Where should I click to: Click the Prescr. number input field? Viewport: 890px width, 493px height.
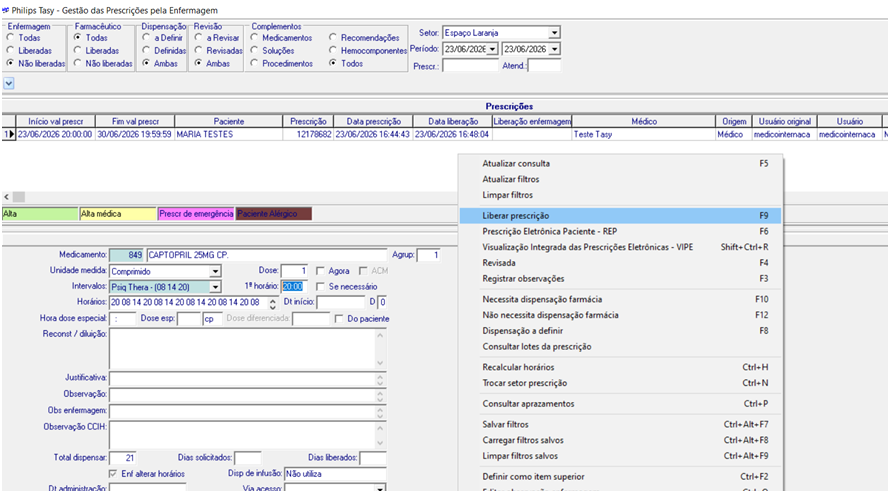click(470, 66)
